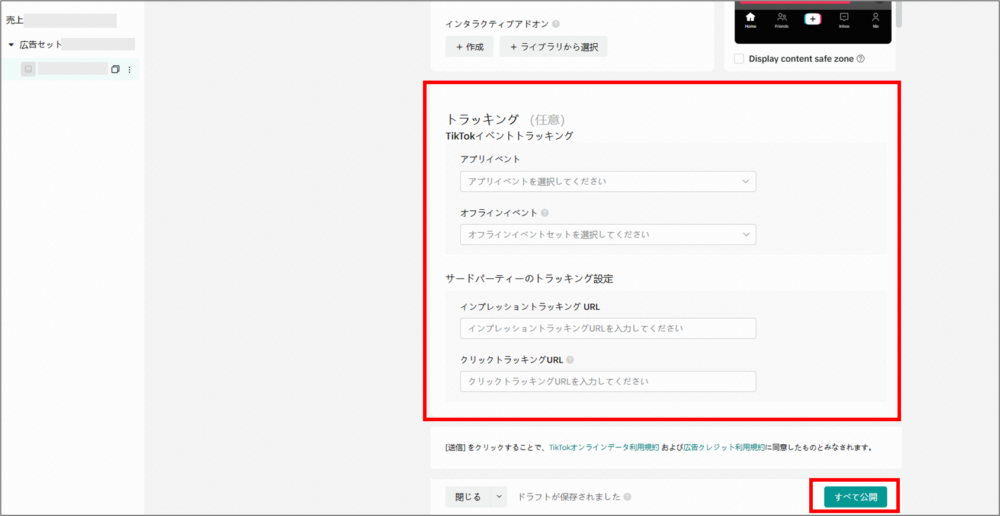The height and width of the screenshot is (516, 1000).
Task: Collapse the 広告セット tree node
Action: coord(11,45)
